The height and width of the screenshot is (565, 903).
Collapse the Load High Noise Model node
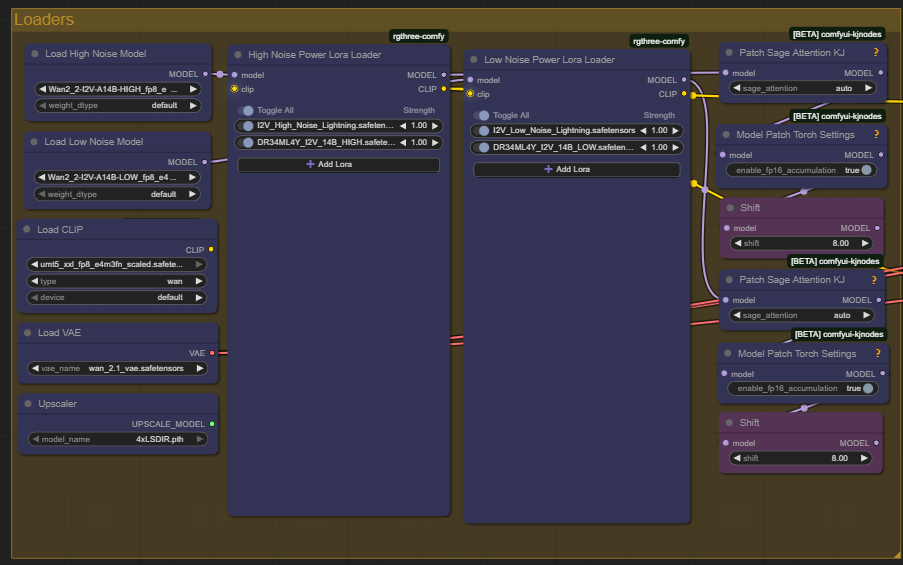click(x=35, y=54)
